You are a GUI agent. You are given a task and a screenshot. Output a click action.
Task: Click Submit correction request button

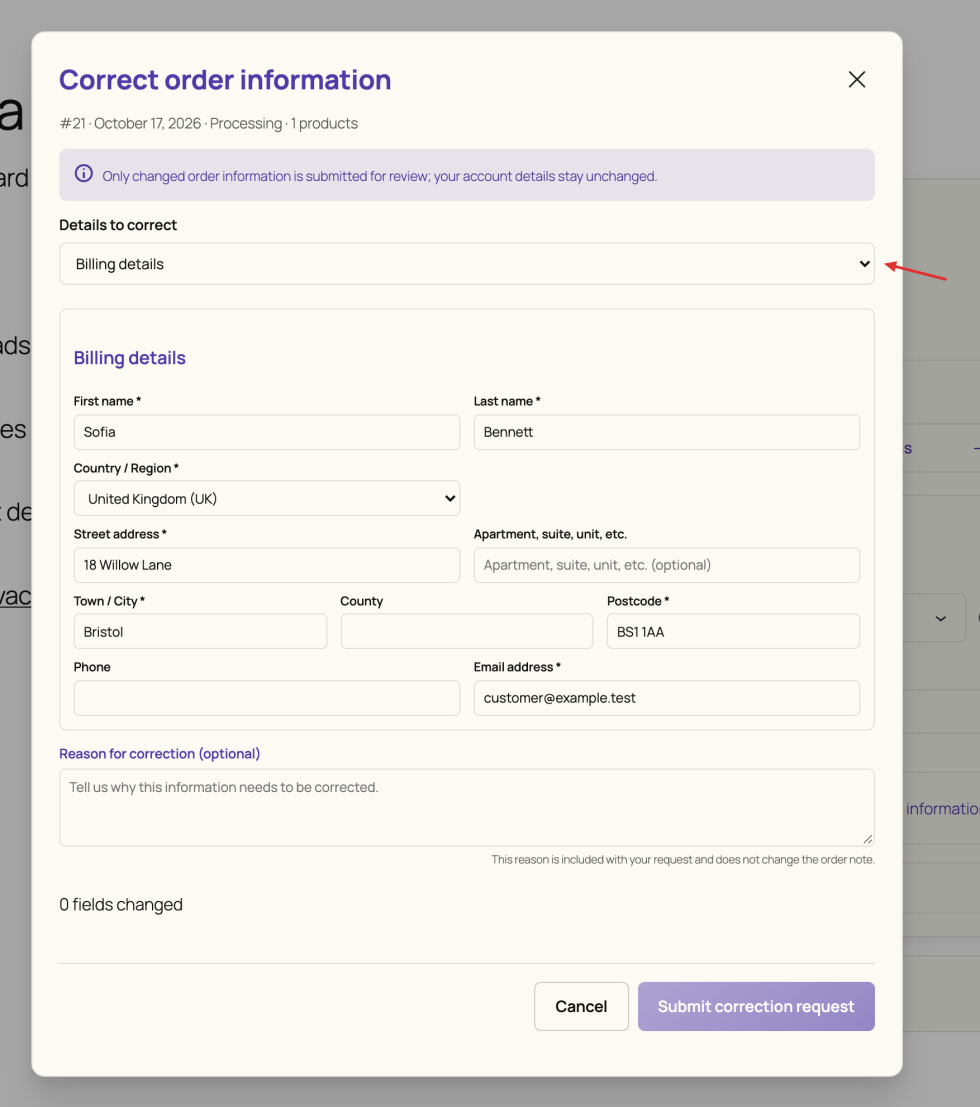tap(756, 1007)
